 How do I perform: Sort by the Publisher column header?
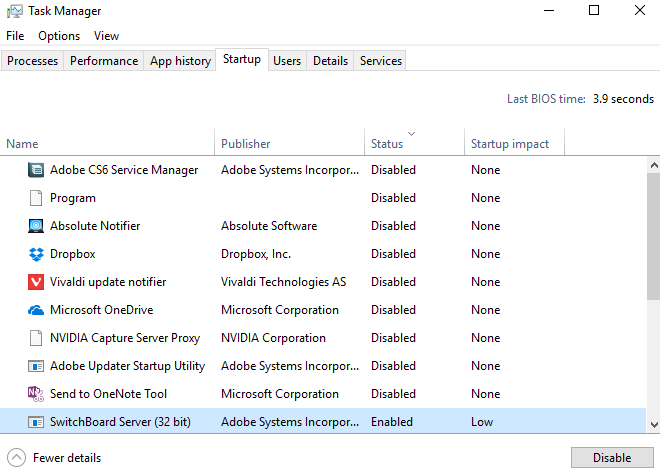(x=290, y=144)
